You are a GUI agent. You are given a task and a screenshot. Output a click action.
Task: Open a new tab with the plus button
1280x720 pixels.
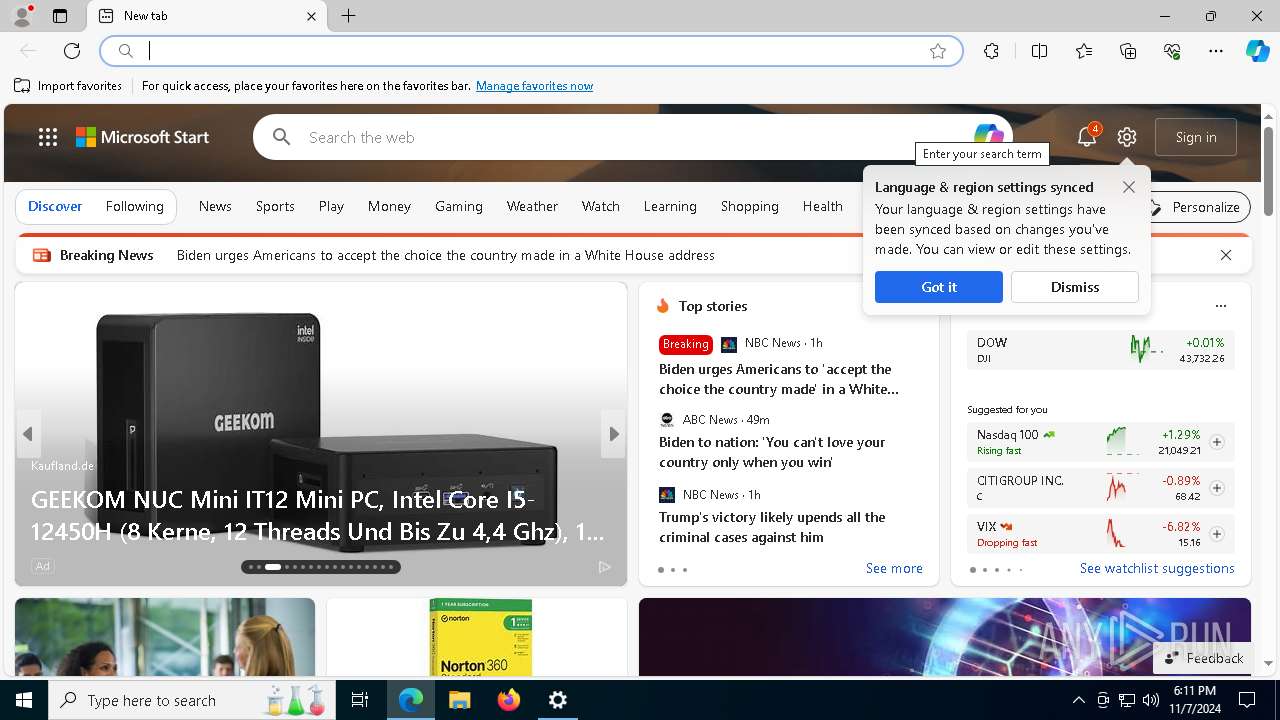tap(348, 16)
